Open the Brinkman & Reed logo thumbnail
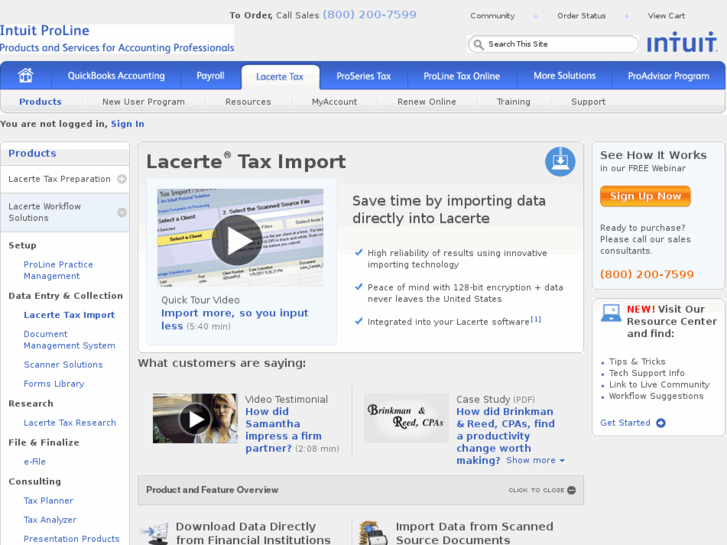 tap(406, 418)
